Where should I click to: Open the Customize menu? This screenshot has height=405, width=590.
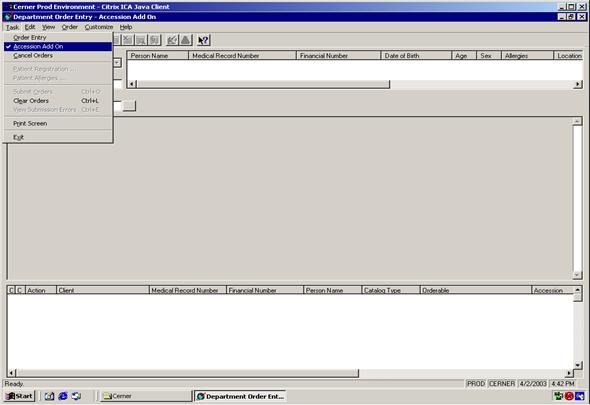click(x=99, y=27)
